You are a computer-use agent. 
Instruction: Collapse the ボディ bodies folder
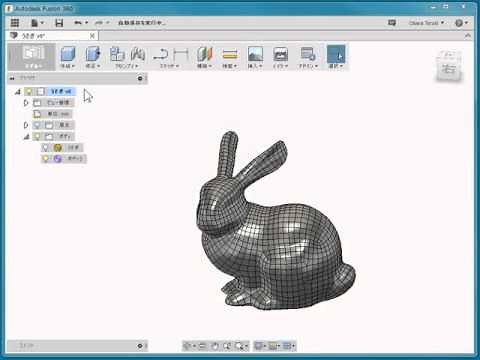pyautogui.click(x=27, y=137)
